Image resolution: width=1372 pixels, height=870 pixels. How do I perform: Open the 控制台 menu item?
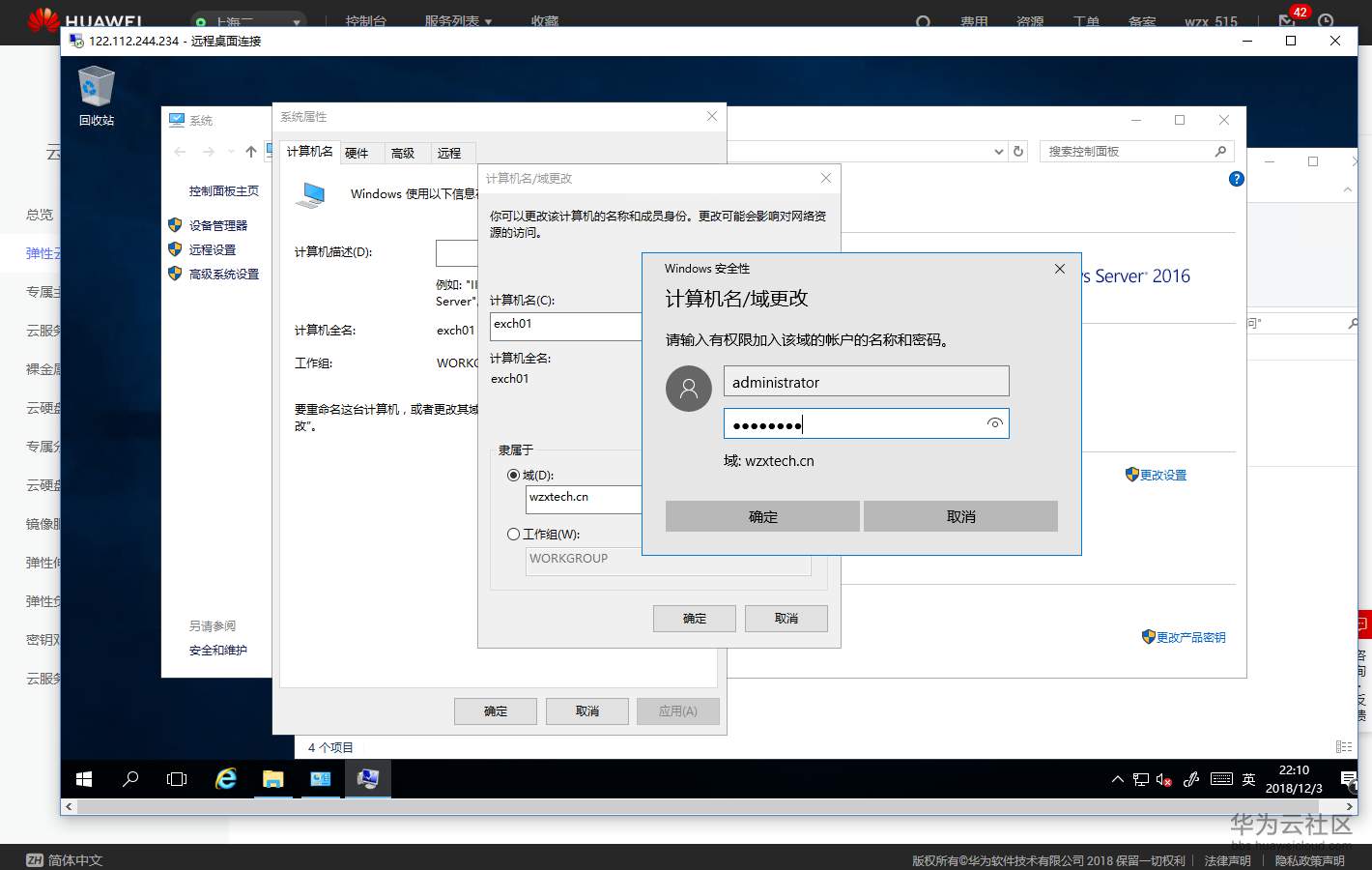367,19
